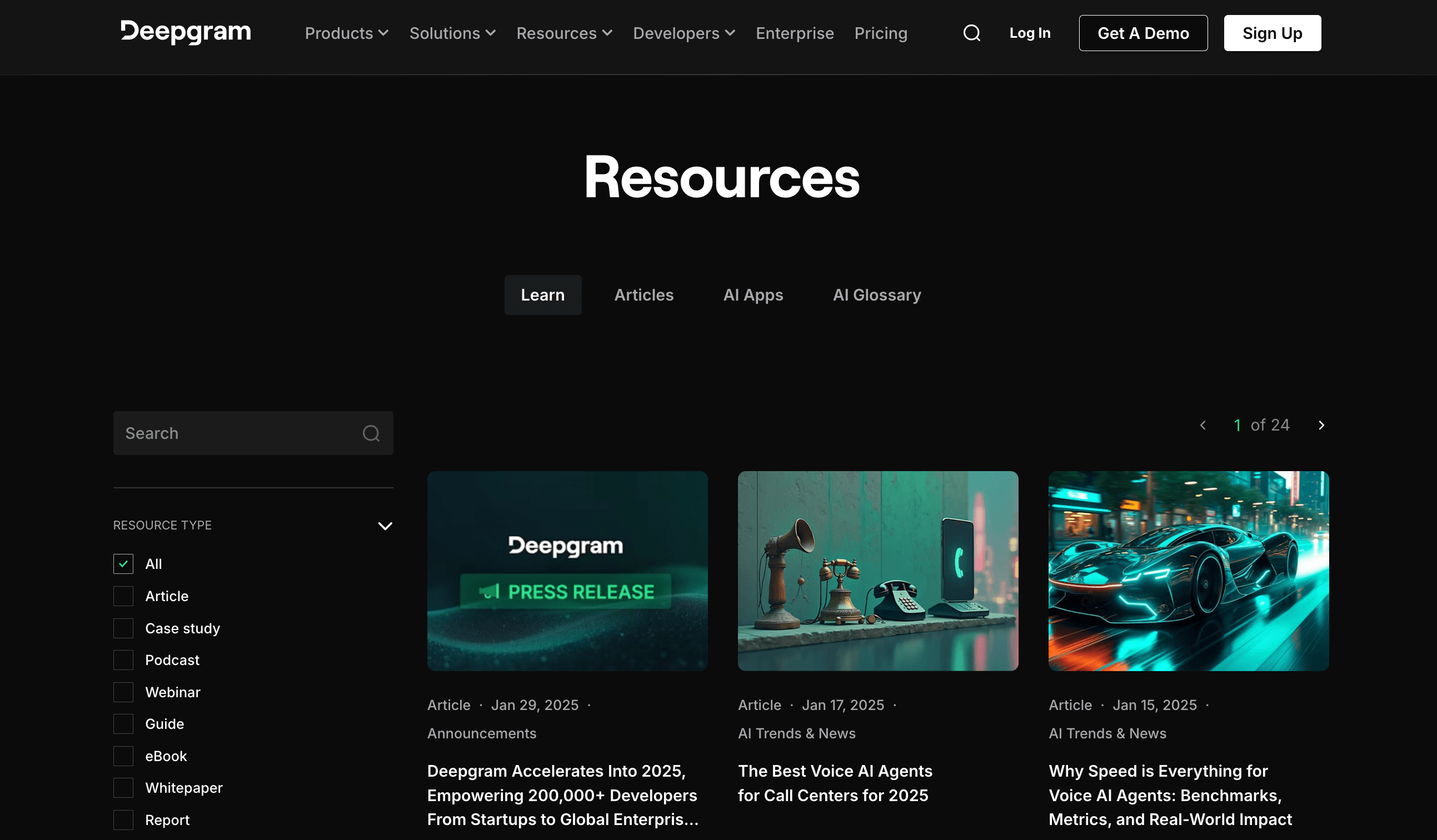Open the Pricing page
Screen dimensions: 1437x840
click(880, 33)
